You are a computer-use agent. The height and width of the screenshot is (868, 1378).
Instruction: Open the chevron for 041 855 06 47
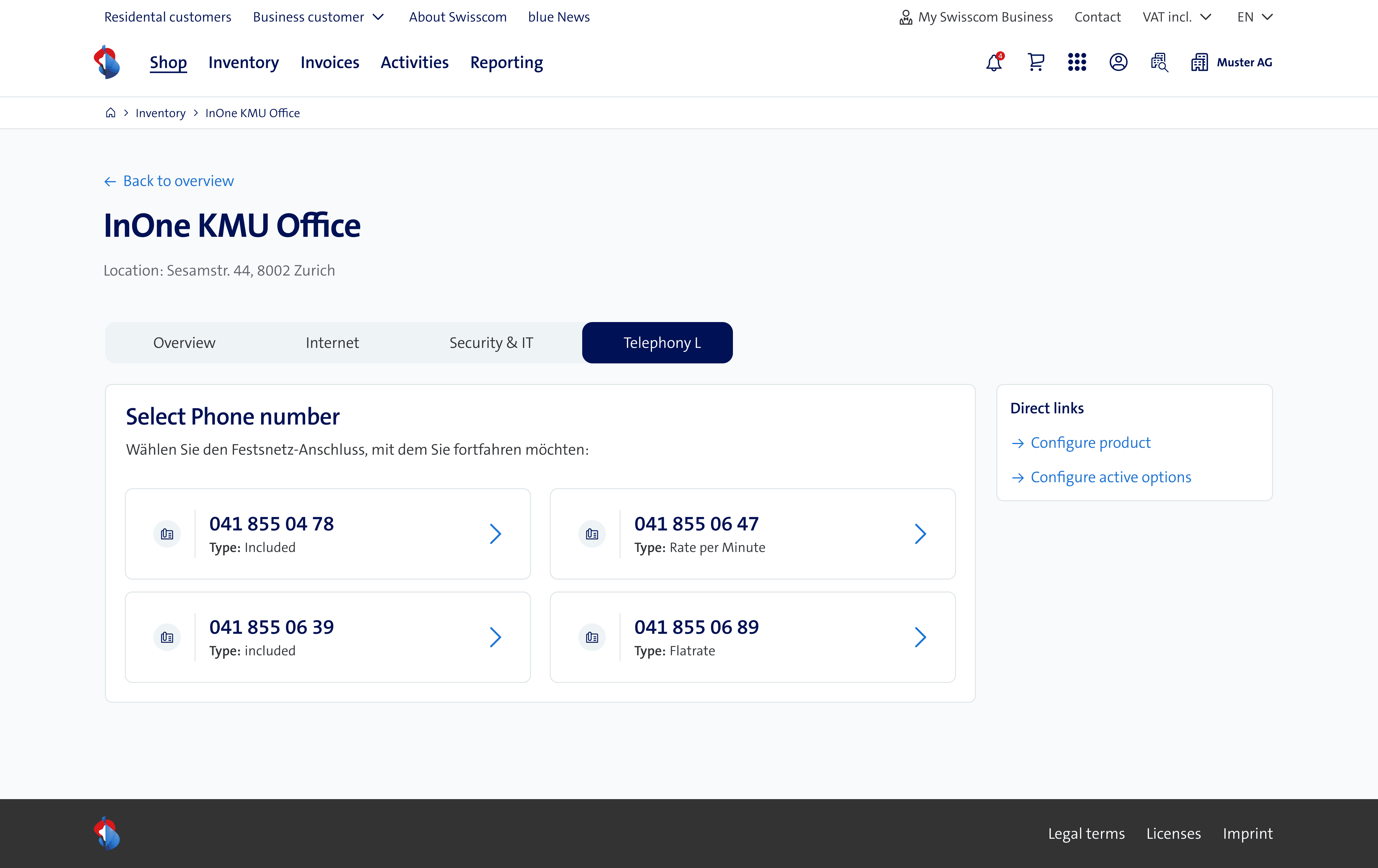coord(920,534)
